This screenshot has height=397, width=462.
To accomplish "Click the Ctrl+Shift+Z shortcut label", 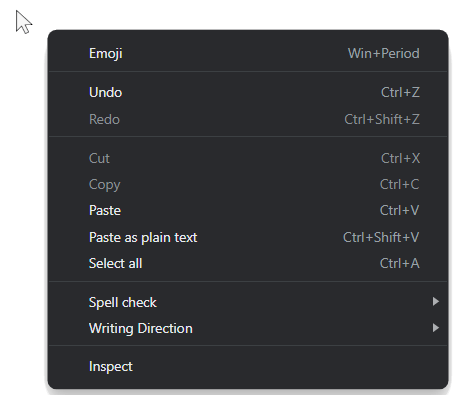I will click(382, 119).
